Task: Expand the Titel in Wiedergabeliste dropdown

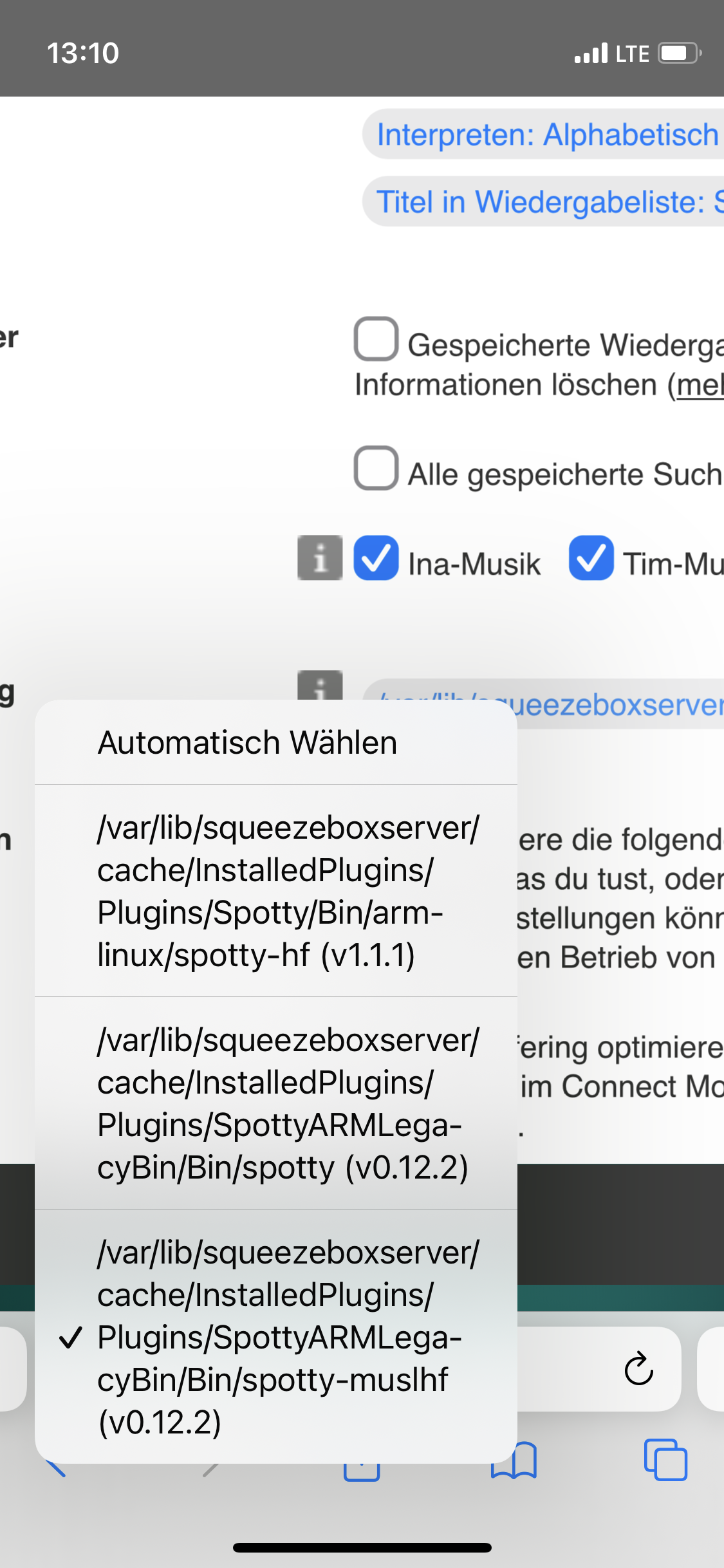Action: pos(547,201)
